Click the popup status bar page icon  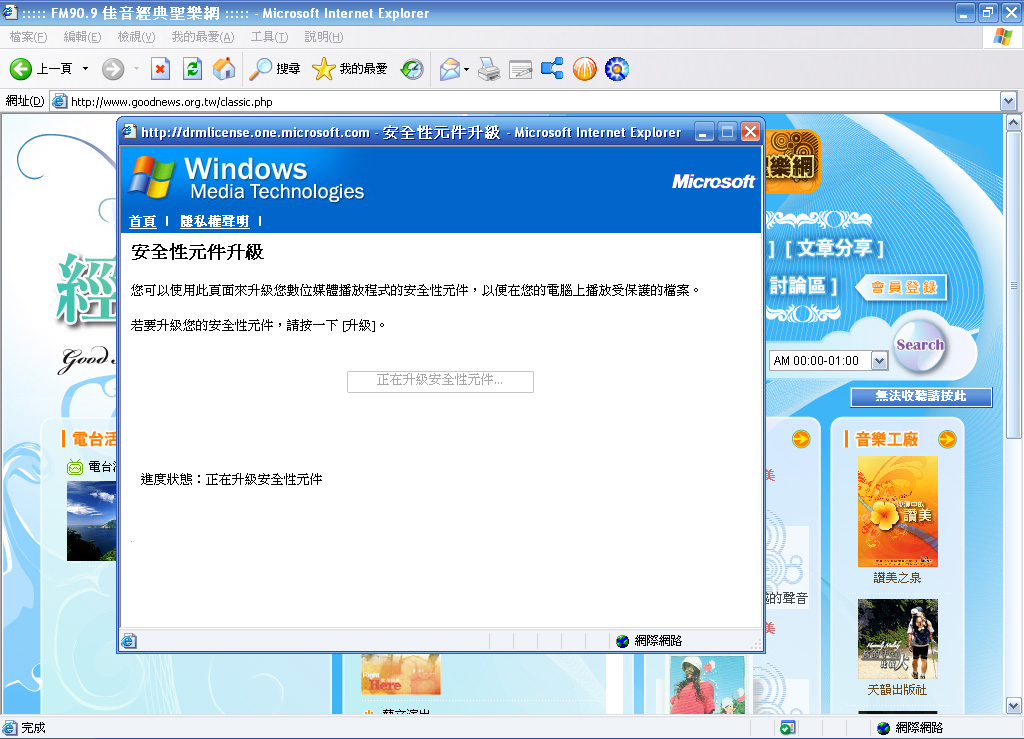(x=129, y=641)
